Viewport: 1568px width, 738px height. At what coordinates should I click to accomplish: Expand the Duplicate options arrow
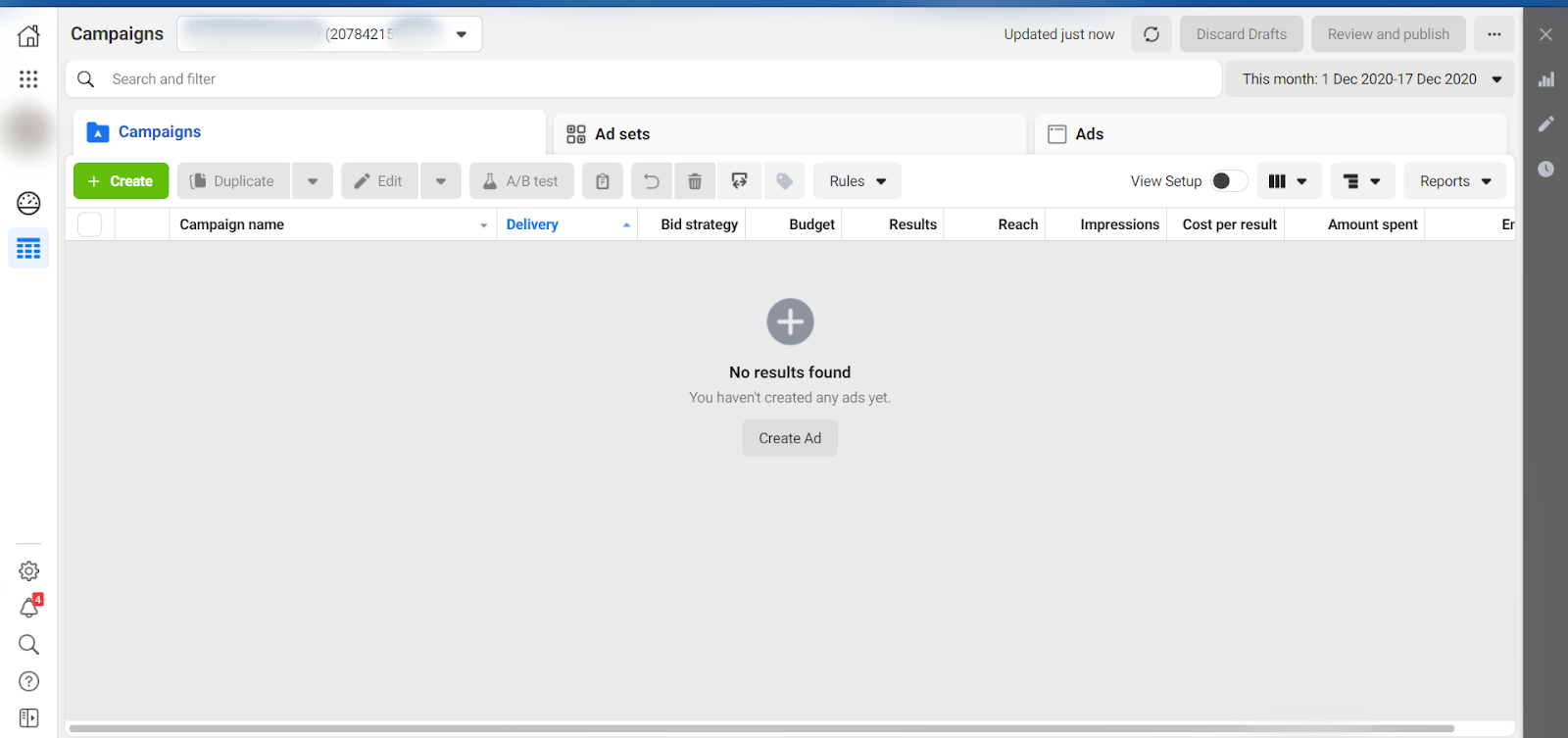313,181
